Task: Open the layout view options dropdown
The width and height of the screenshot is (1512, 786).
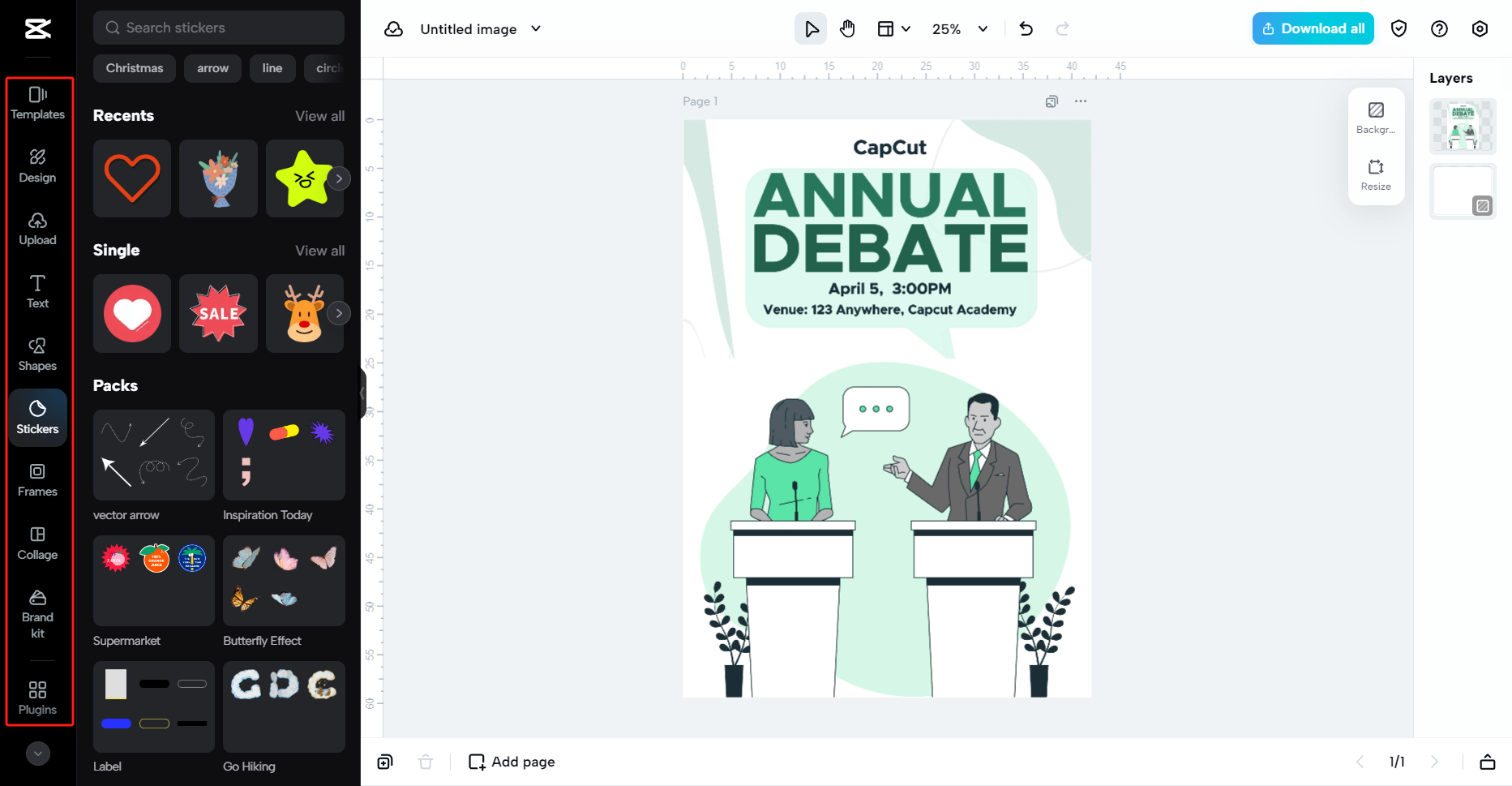Action: tap(894, 29)
